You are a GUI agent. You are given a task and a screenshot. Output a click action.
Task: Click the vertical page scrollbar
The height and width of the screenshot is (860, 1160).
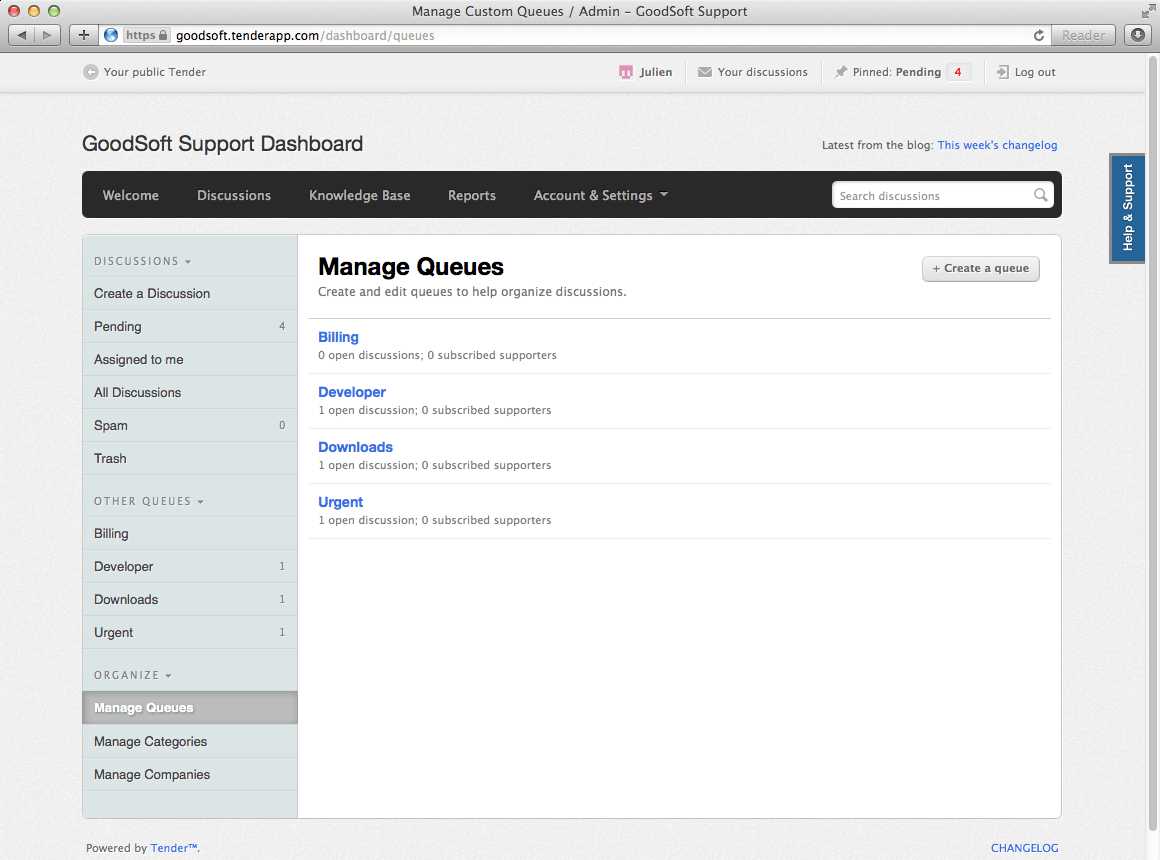1153,444
